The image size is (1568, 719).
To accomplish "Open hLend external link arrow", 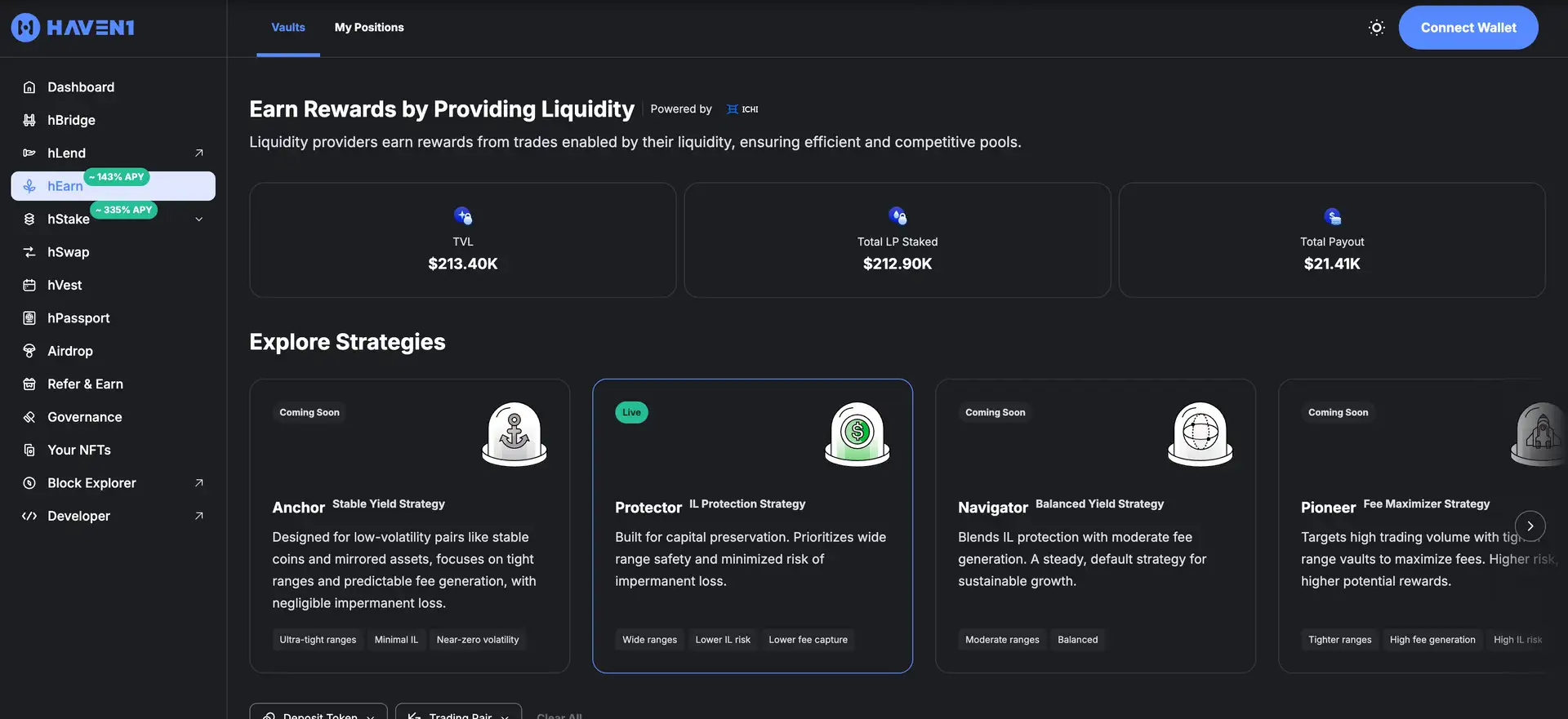I will (x=198, y=153).
